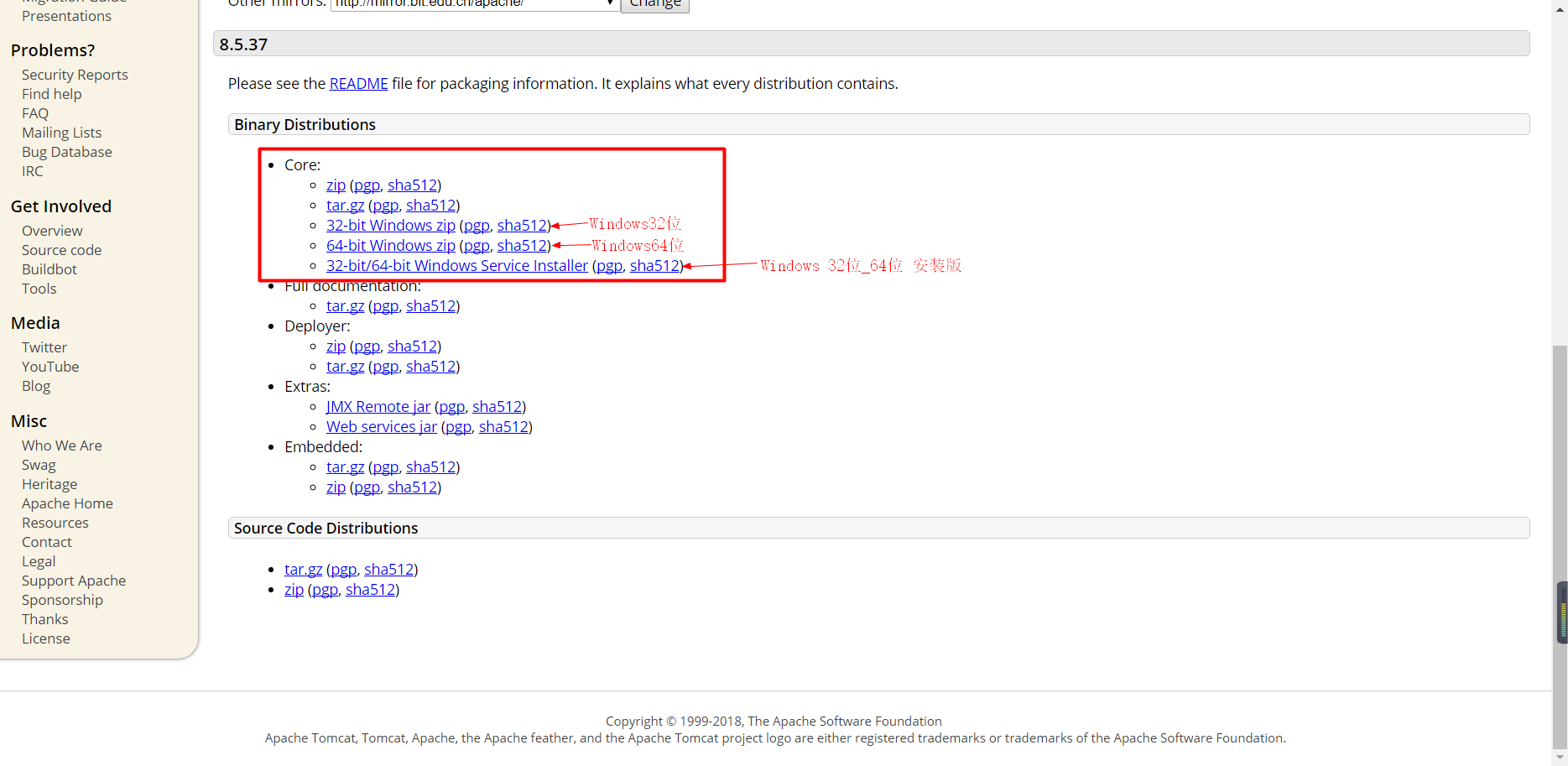This screenshot has height=766, width=1568.
Task: Open Presentations sidebar link
Action: (x=66, y=16)
